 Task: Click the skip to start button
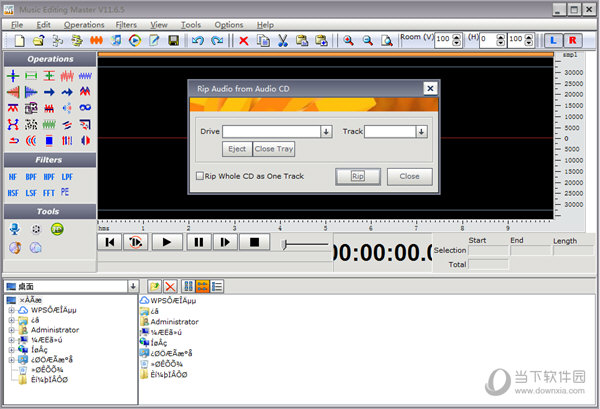[109, 242]
